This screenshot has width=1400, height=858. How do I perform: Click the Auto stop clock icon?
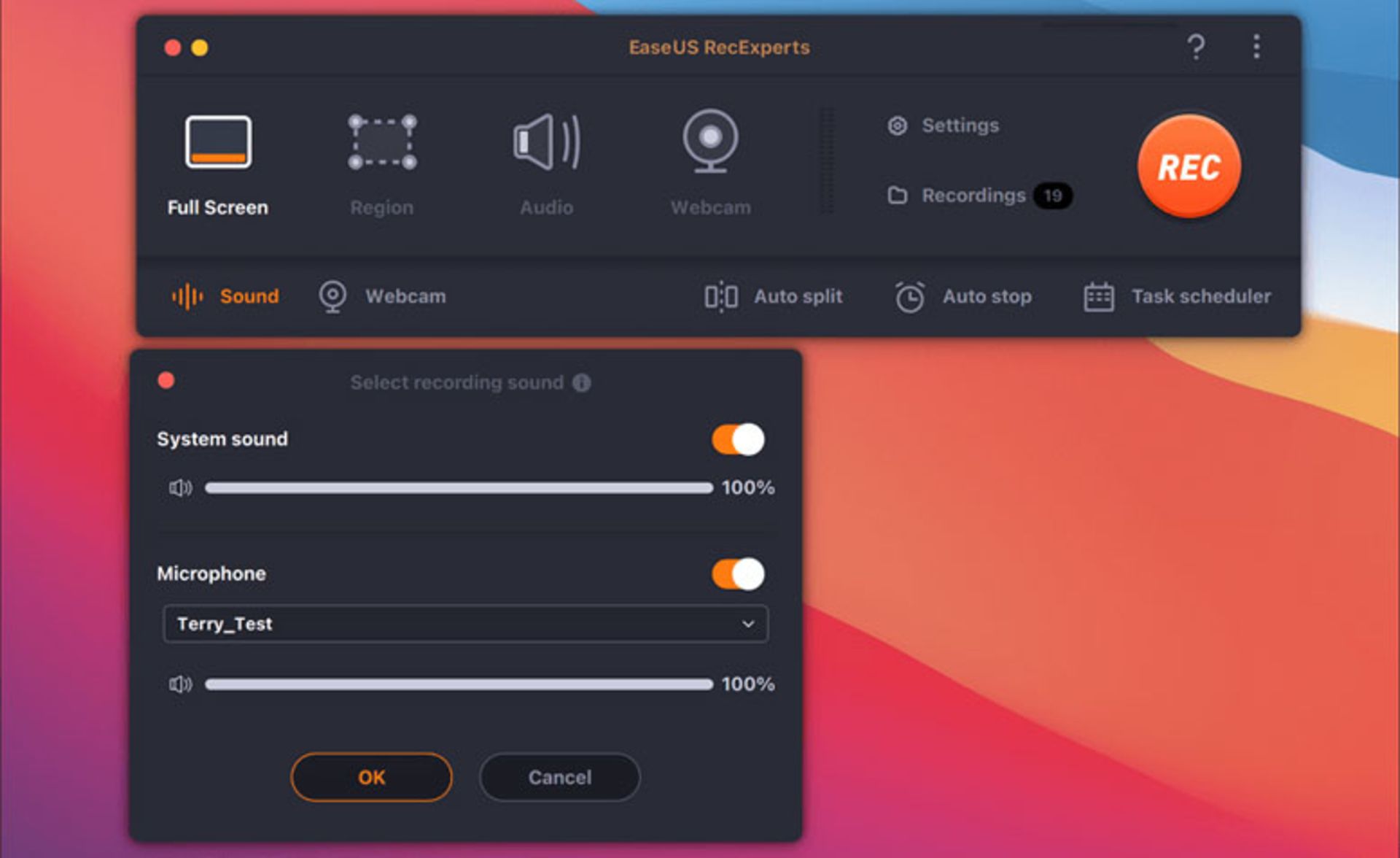[909, 297]
